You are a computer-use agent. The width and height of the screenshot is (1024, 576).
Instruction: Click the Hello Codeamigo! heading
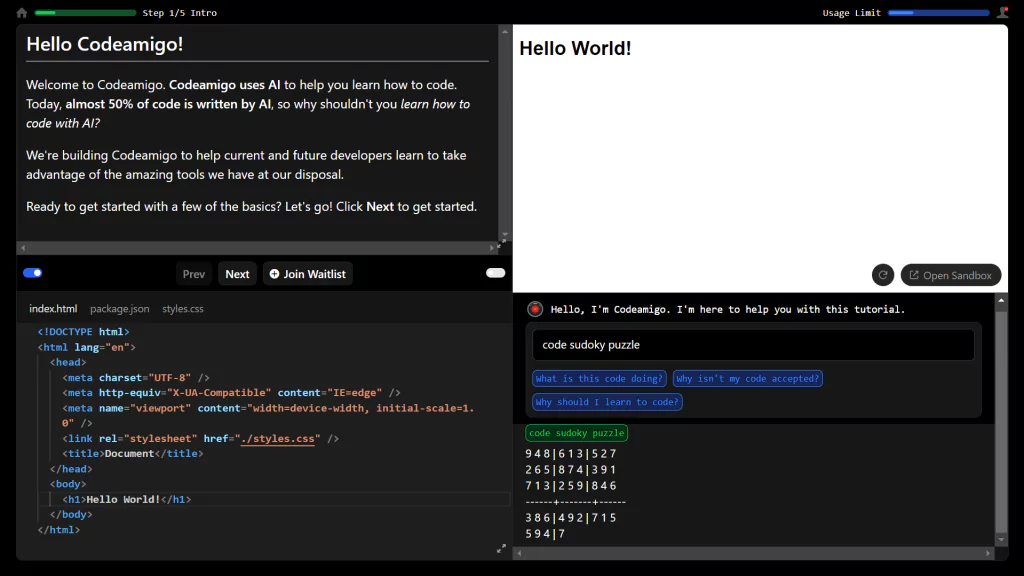(x=104, y=44)
